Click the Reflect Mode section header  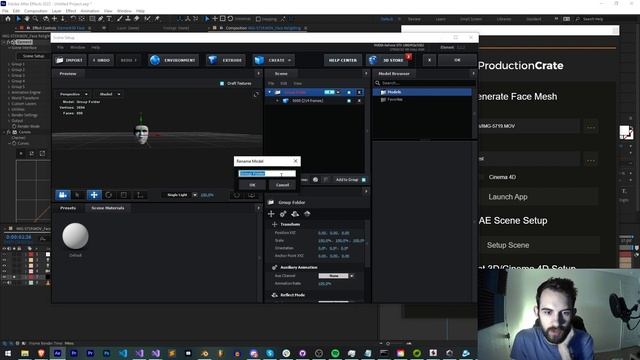click(x=292, y=295)
